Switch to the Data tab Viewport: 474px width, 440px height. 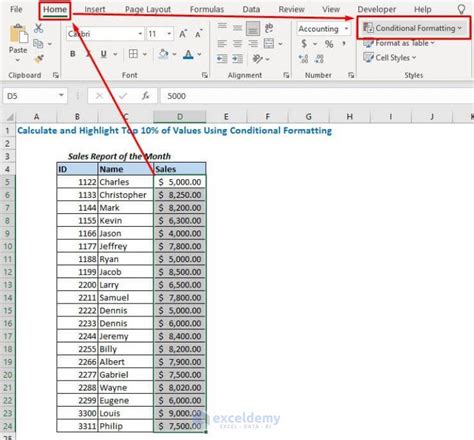251,9
